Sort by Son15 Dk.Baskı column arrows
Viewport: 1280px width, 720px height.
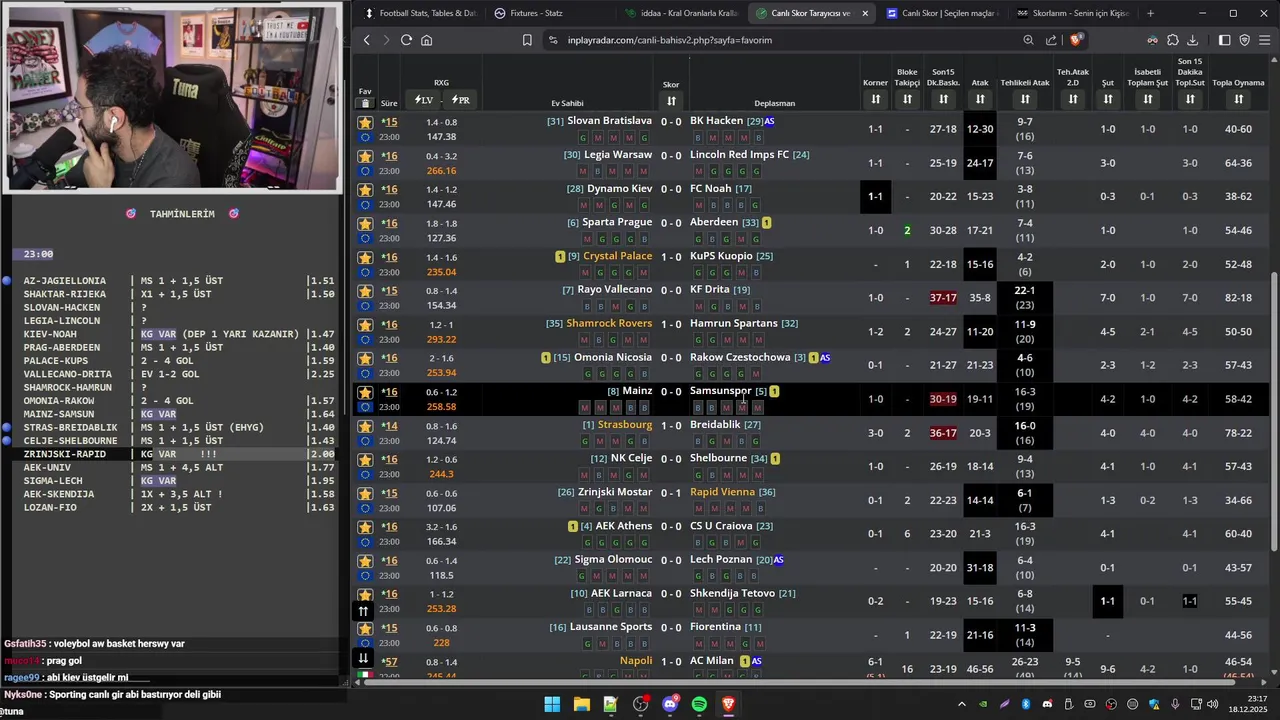tap(943, 99)
